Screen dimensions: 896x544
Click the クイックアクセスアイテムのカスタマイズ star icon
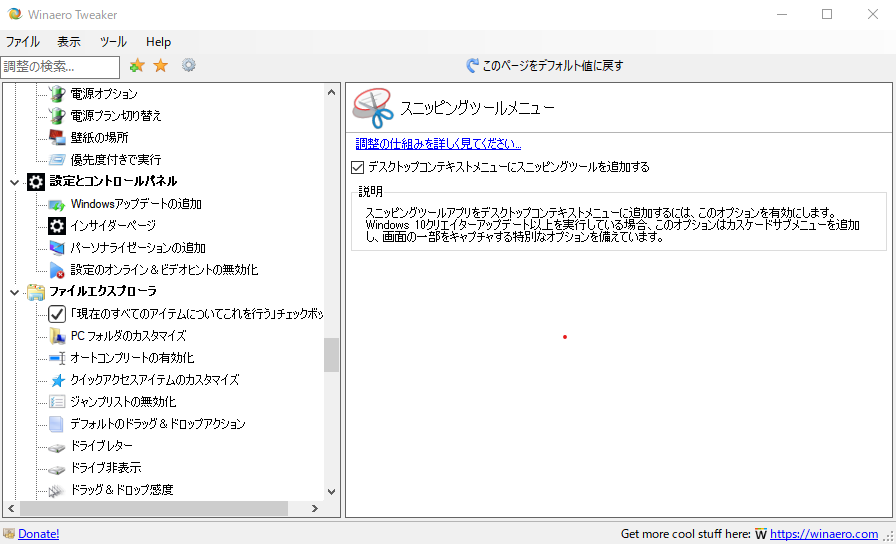pyautogui.click(x=57, y=380)
